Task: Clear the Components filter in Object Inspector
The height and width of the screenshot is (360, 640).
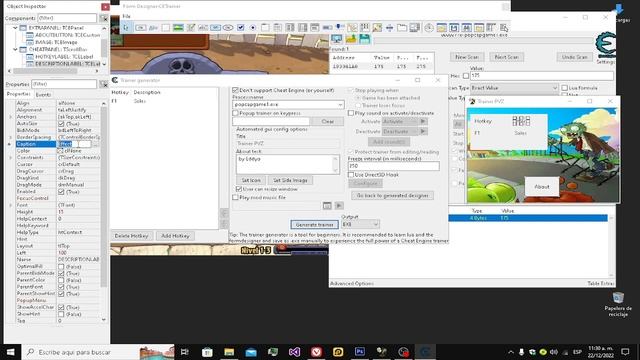Action: (x=104, y=18)
